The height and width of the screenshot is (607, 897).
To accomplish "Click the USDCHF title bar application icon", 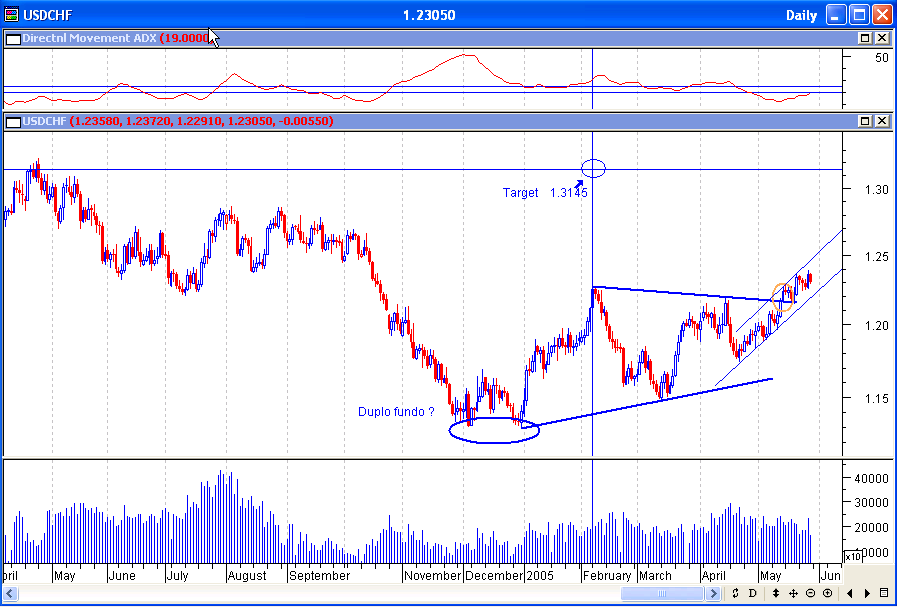I will [12, 14].
